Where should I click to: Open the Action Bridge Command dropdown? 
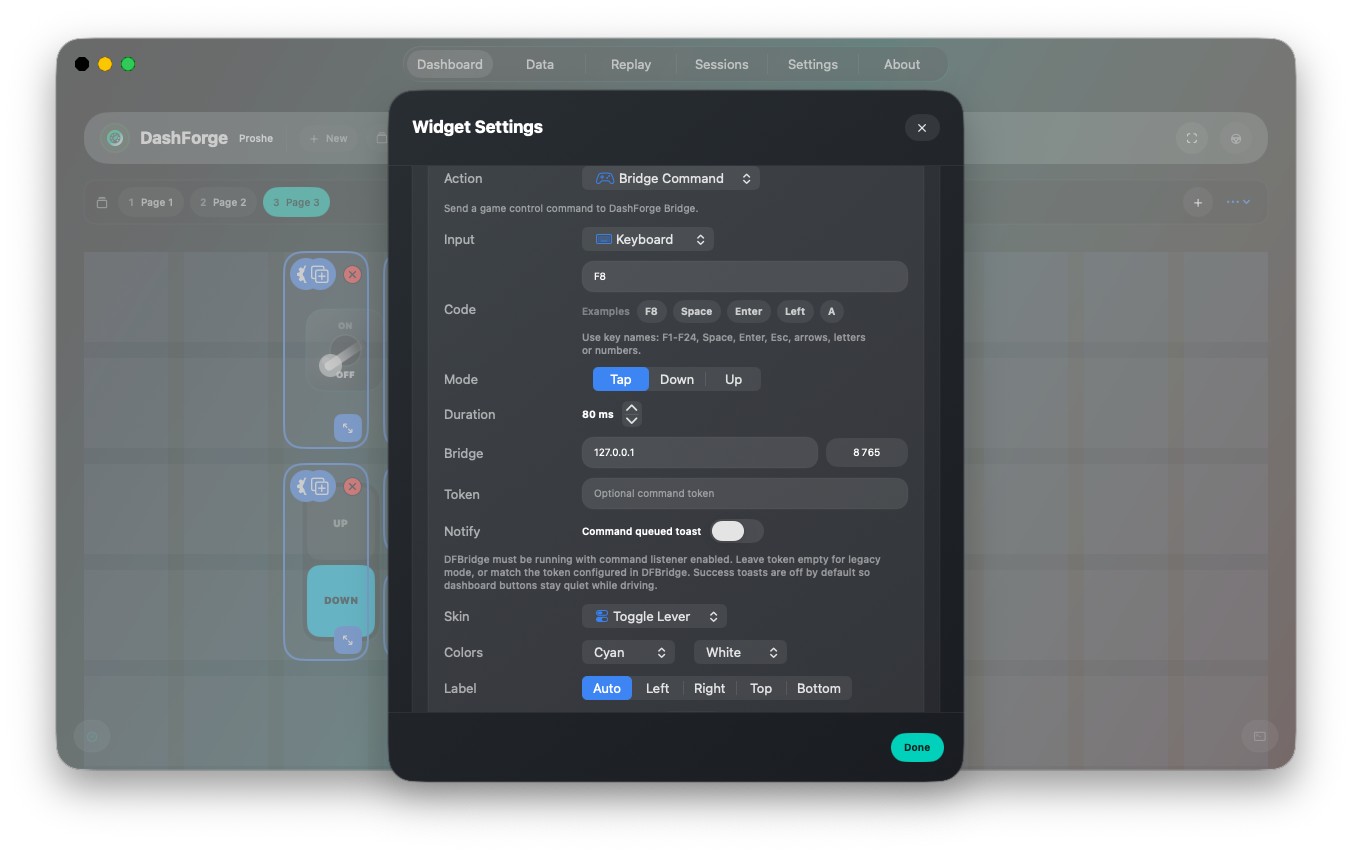pyautogui.click(x=671, y=178)
